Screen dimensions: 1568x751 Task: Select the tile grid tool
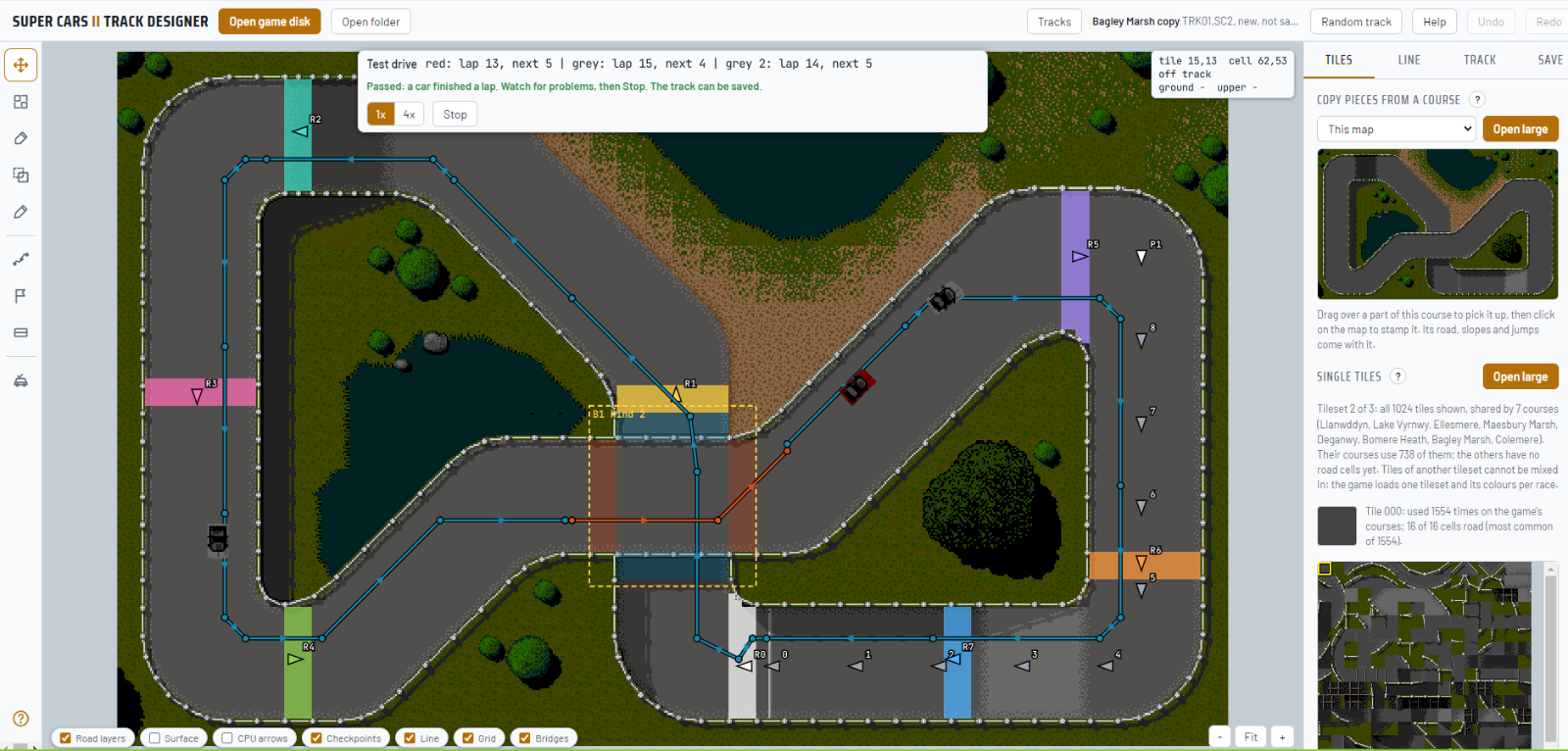point(21,102)
